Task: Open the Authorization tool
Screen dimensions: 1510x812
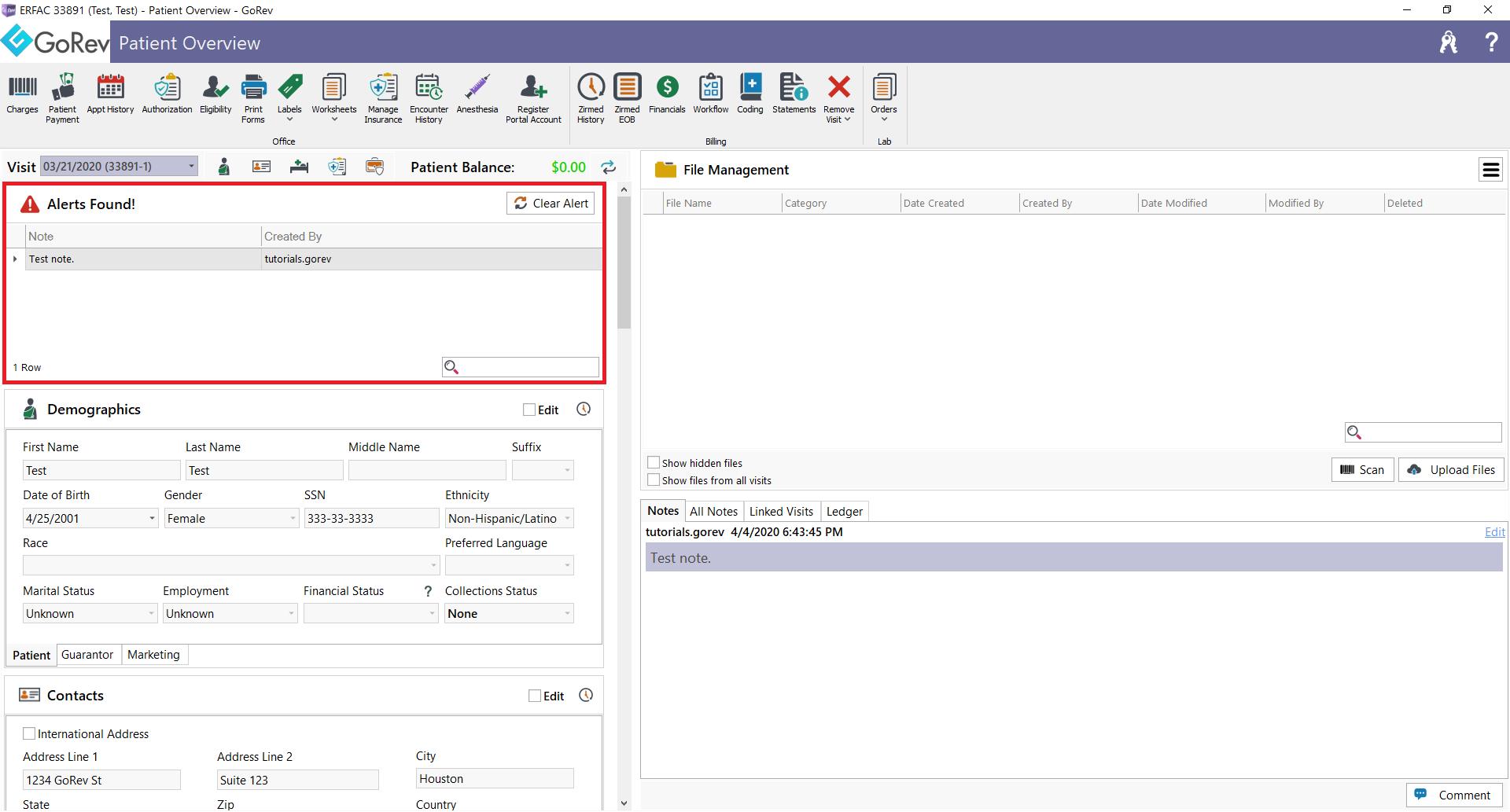Action: tap(167, 94)
